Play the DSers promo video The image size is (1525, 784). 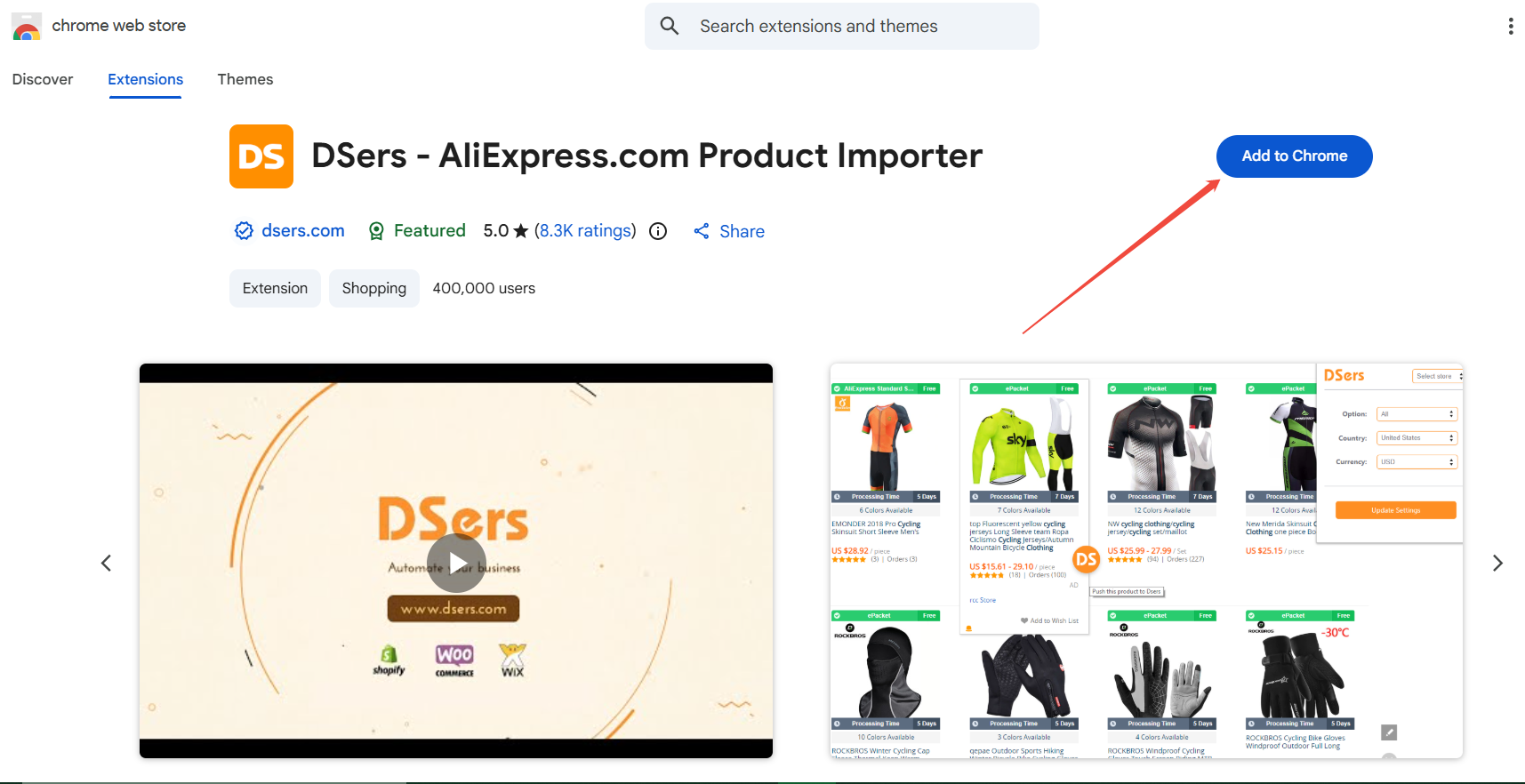[x=456, y=563]
